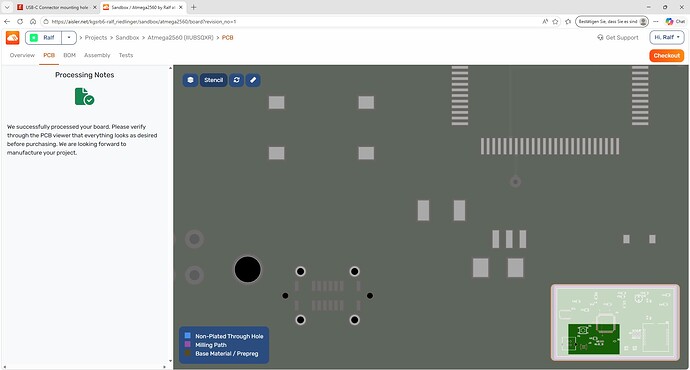This screenshot has height=370, width=690.
Task: Click the orange Checkout button
Action: click(667, 55)
